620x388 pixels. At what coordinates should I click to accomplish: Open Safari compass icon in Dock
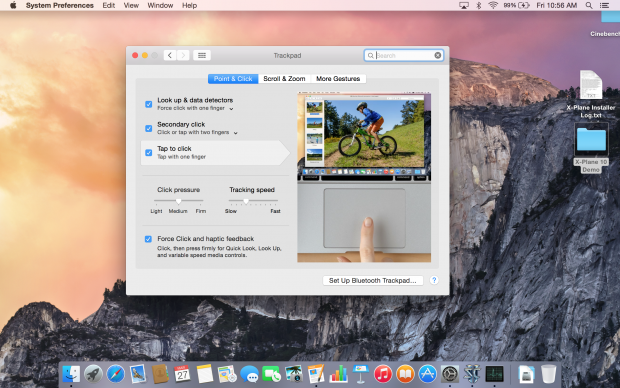click(115, 374)
